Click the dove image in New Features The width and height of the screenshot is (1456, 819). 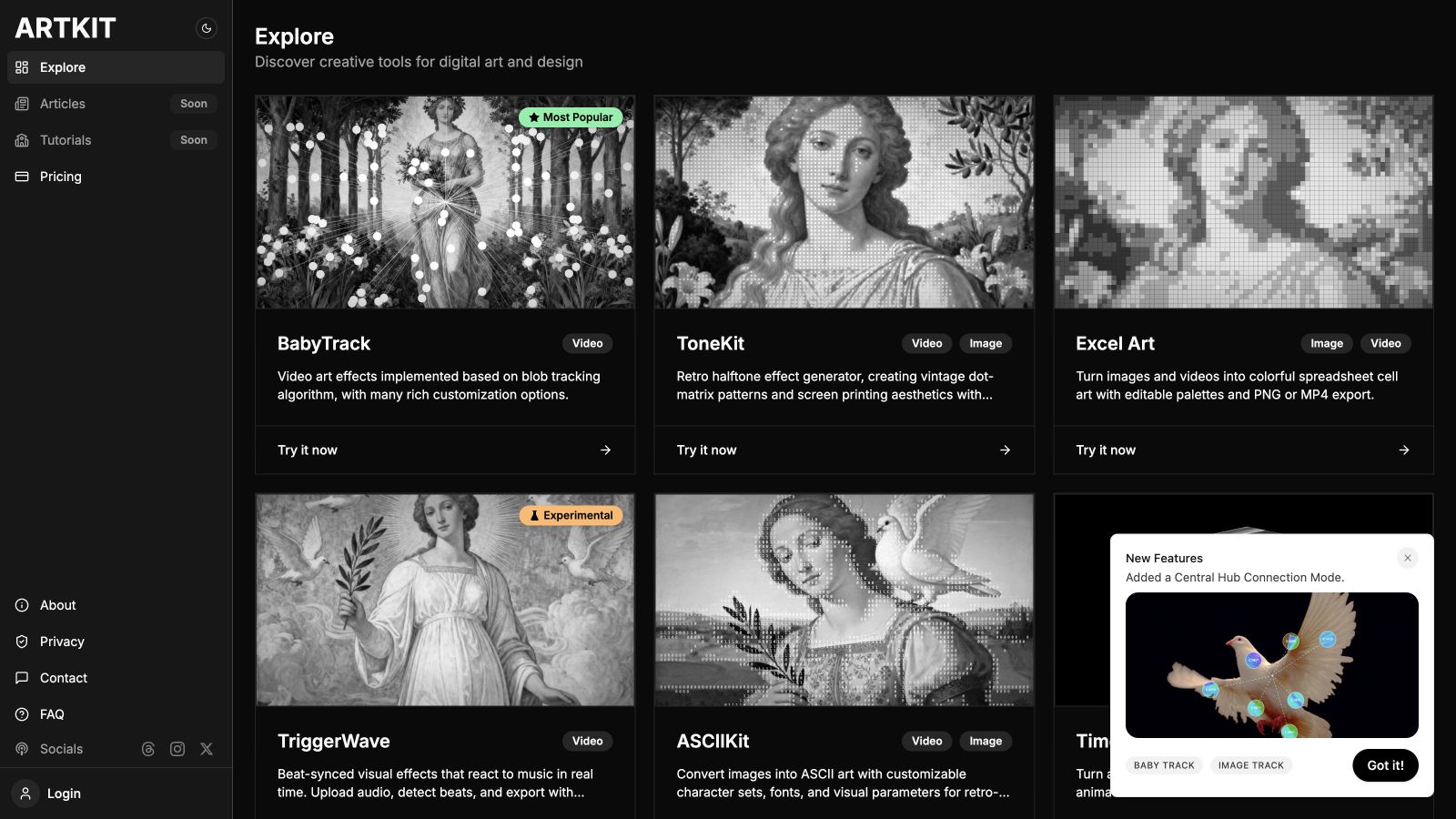(x=1272, y=665)
